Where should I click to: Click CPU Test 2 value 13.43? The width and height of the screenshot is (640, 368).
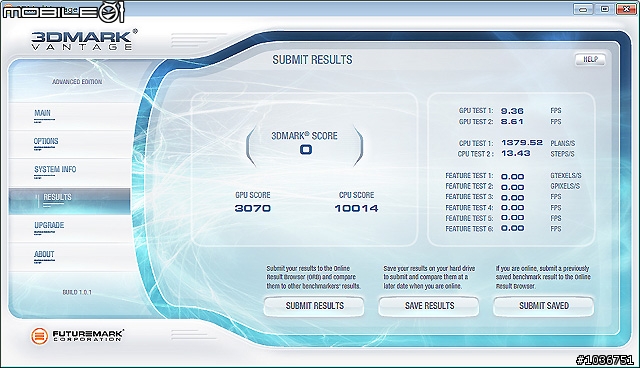point(516,153)
